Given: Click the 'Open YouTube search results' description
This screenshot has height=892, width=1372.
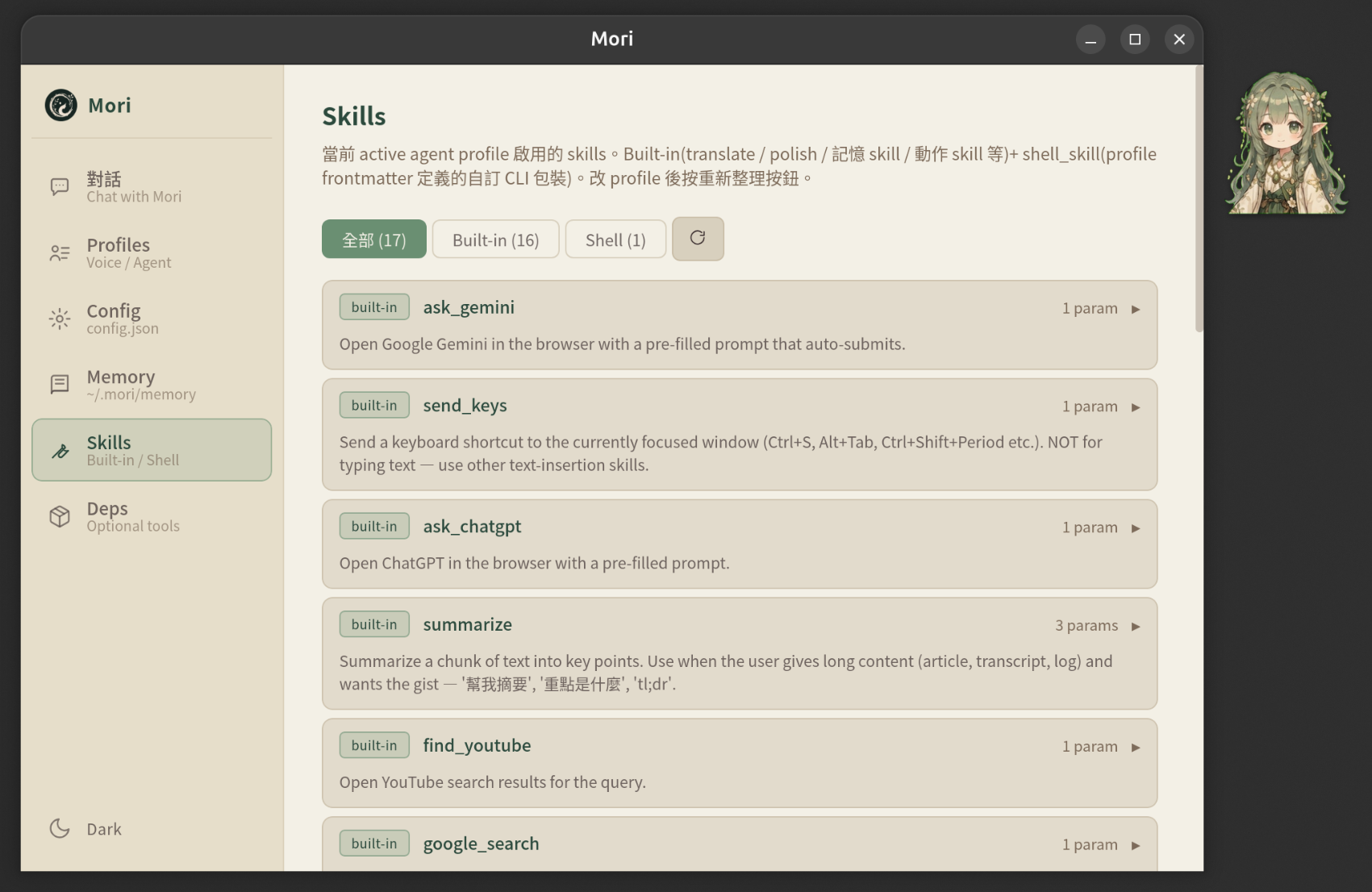Looking at the screenshot, I should pos(492,782).
